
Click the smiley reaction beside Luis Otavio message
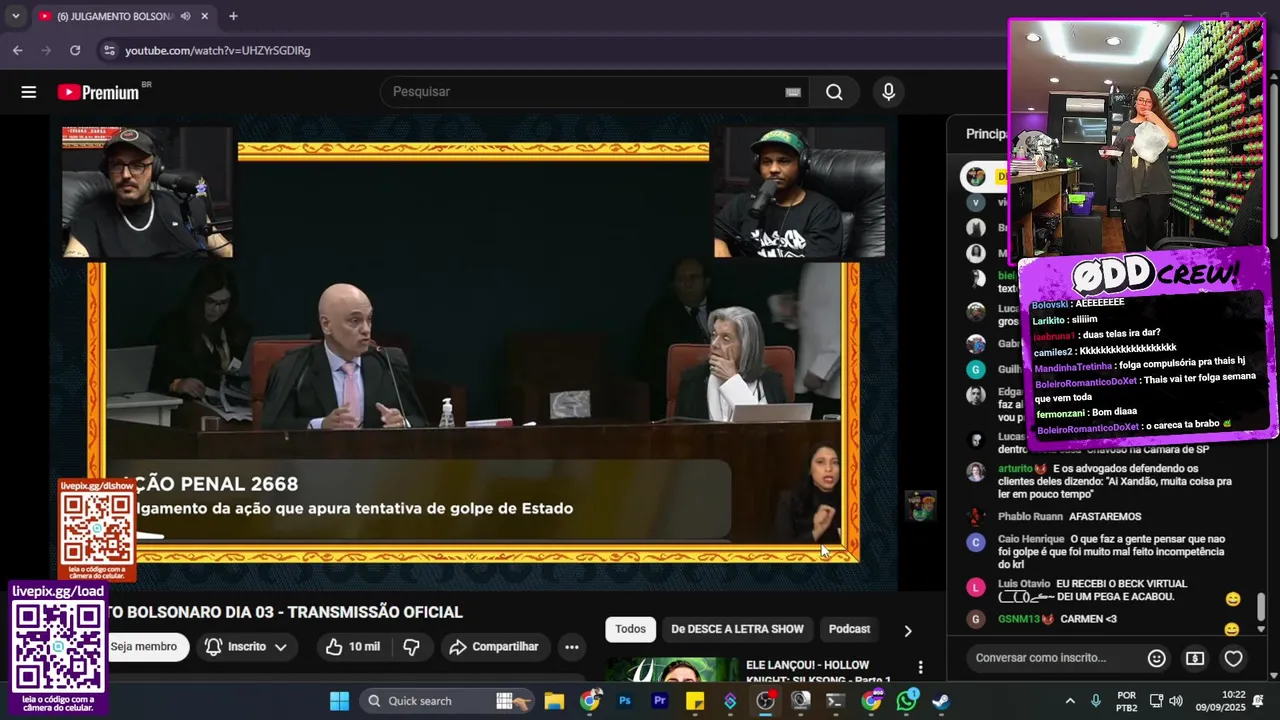pos(1233,599)
